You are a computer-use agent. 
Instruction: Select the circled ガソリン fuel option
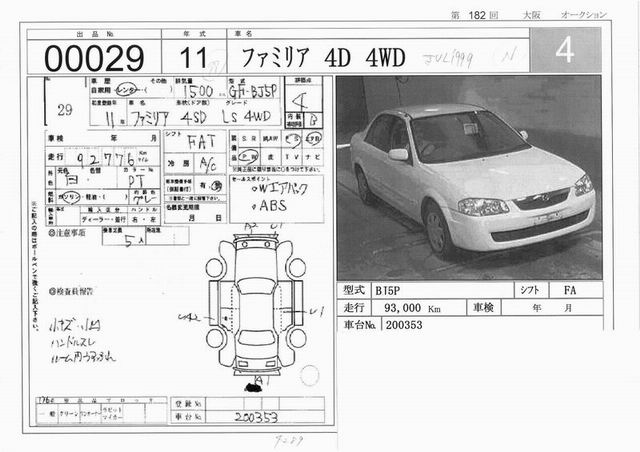tap(68, 196)
